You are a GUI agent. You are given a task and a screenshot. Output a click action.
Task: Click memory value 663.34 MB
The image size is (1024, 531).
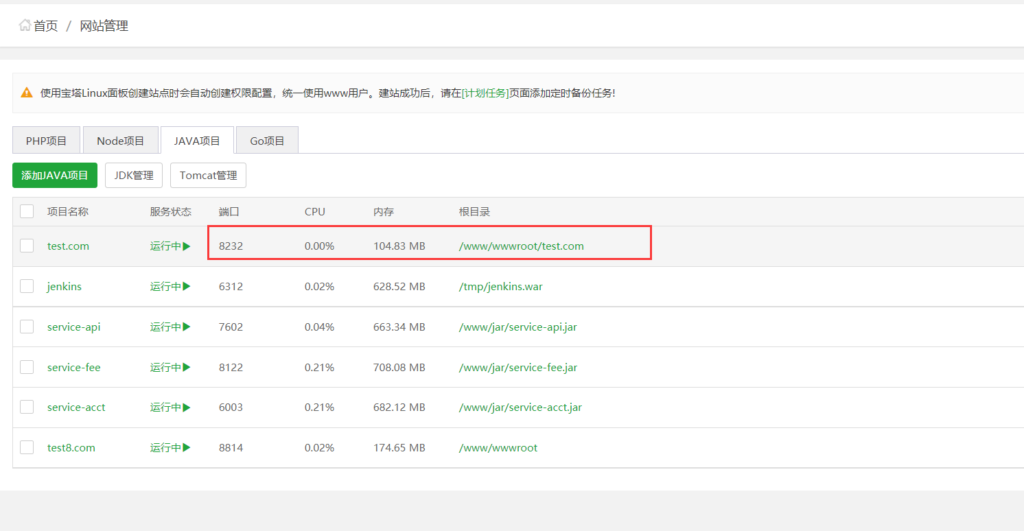pos(399,327)
